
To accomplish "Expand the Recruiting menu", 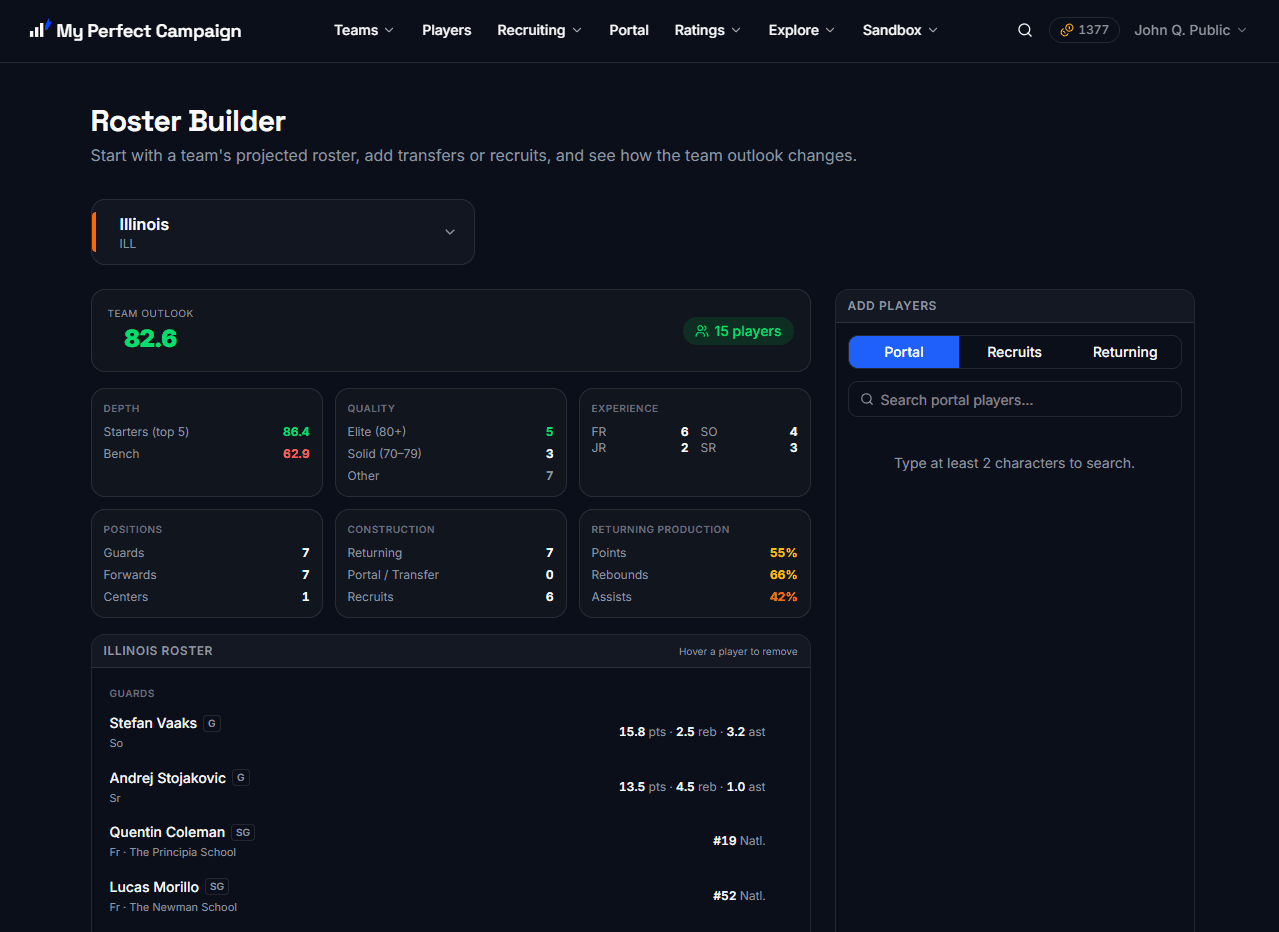I will [x=539, y=30].
